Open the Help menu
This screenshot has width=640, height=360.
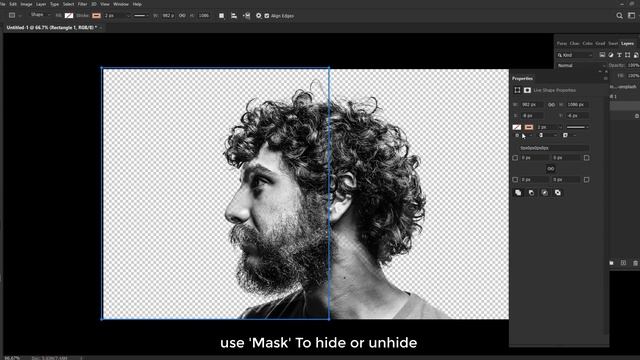pos(137,4)
